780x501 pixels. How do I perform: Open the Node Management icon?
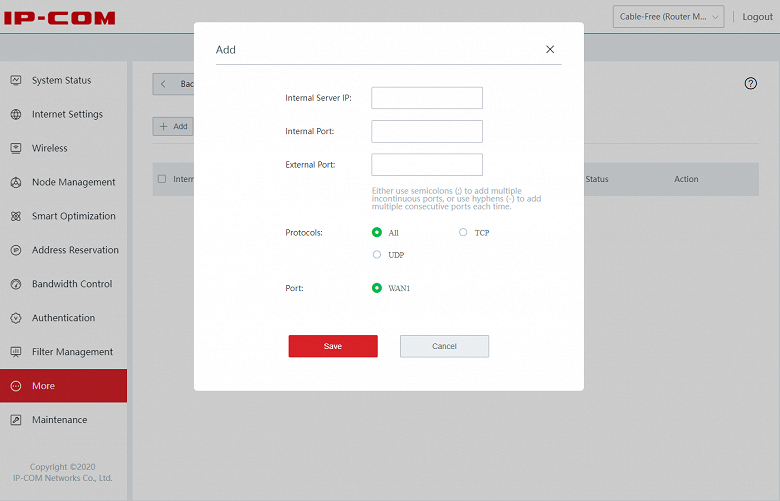tap(16, 182)
